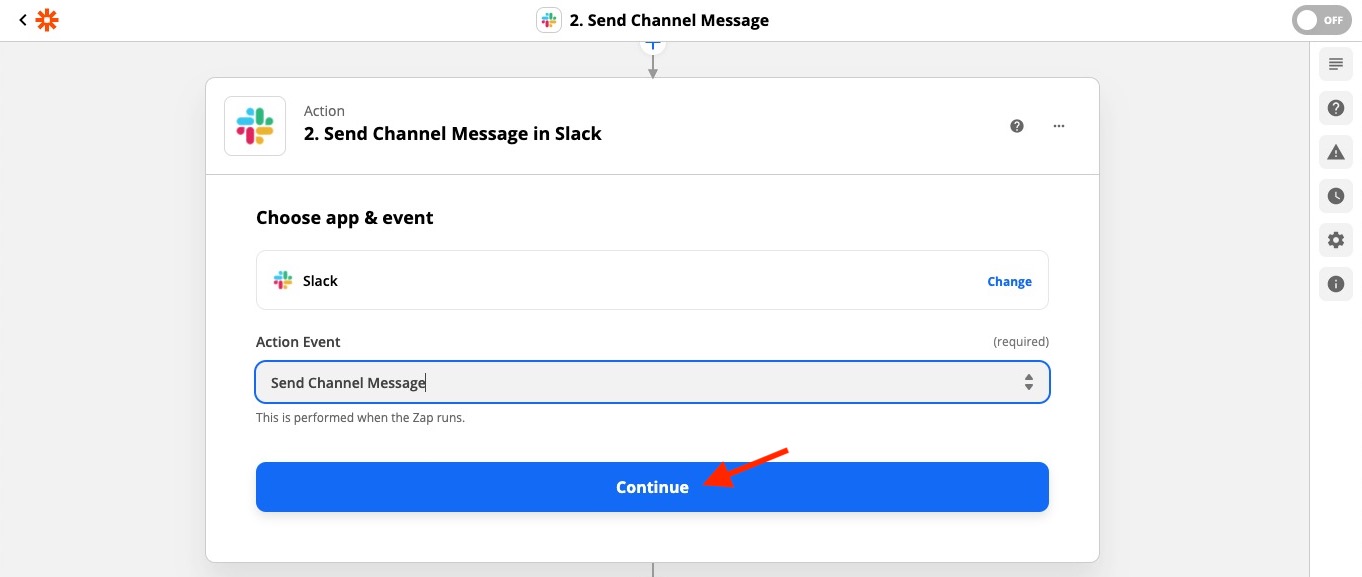
Task: Click the small Slack icon in the app row
Action: (x=283, y=281)
